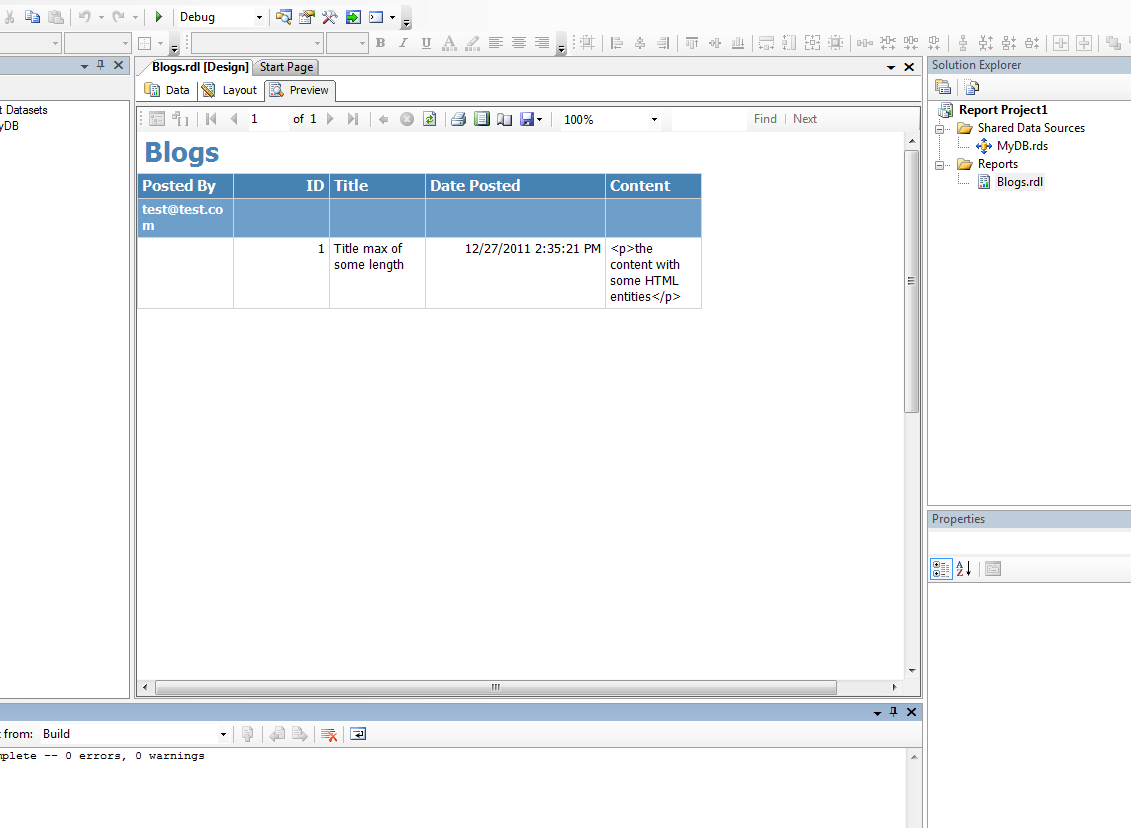Image resolution: width=1131 pixels, height=828 pixels.
Task: Click the Center text alignment icon
Action: point(519,43)
